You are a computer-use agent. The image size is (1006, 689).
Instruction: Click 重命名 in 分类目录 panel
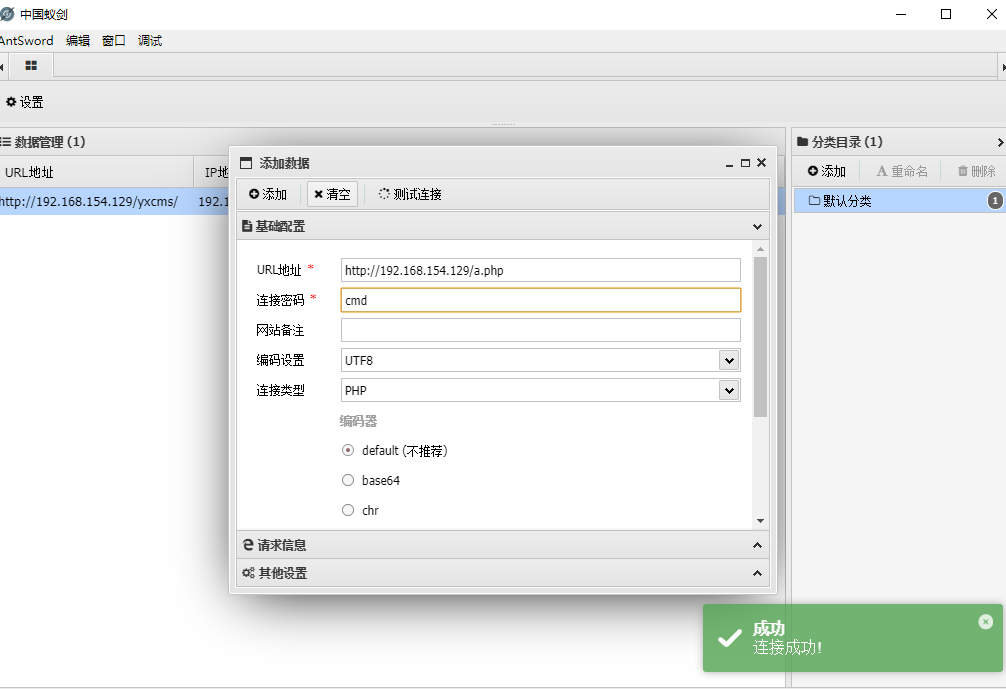coord(902,171)
